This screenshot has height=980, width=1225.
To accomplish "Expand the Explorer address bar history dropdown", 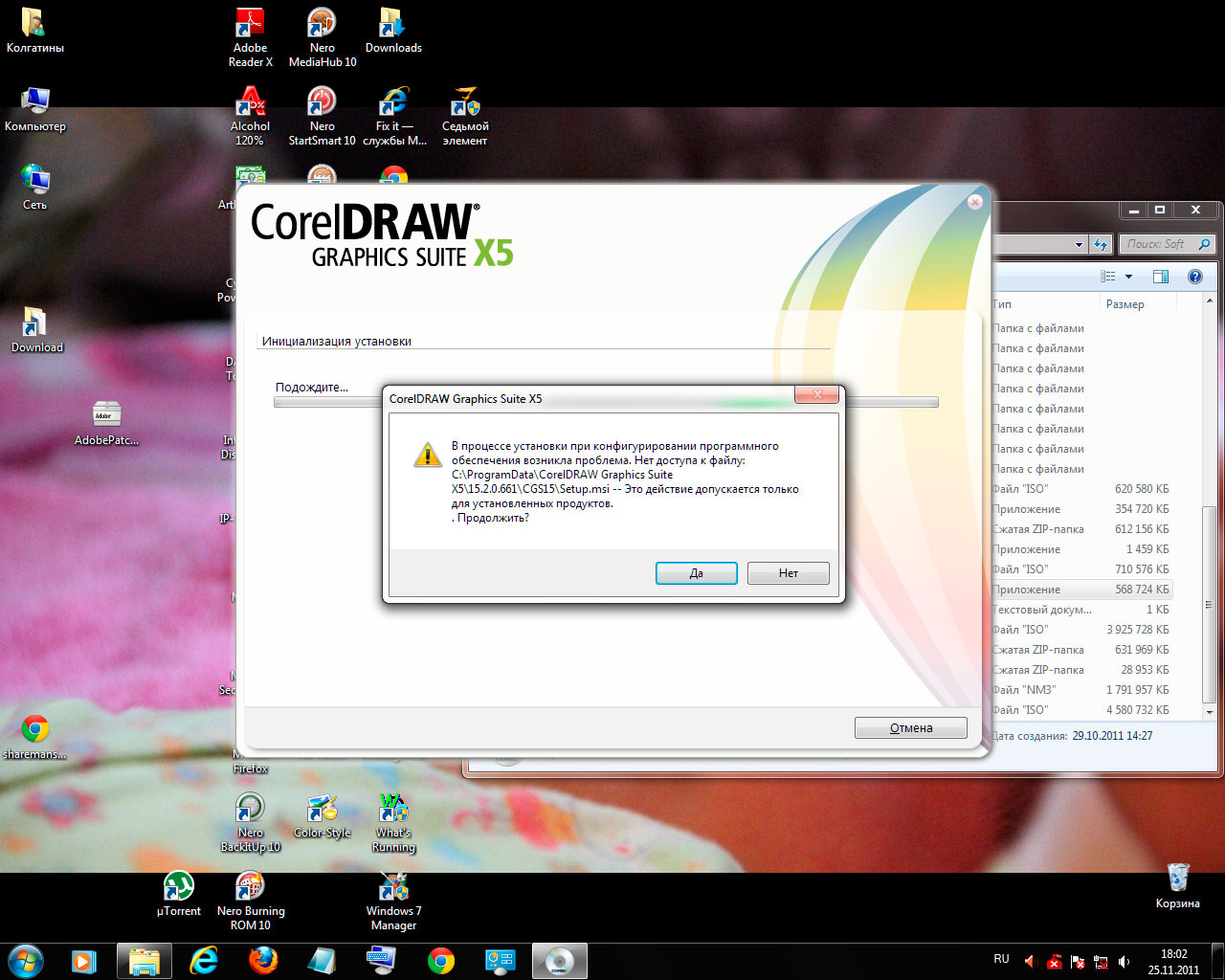I will [1080, 244].
